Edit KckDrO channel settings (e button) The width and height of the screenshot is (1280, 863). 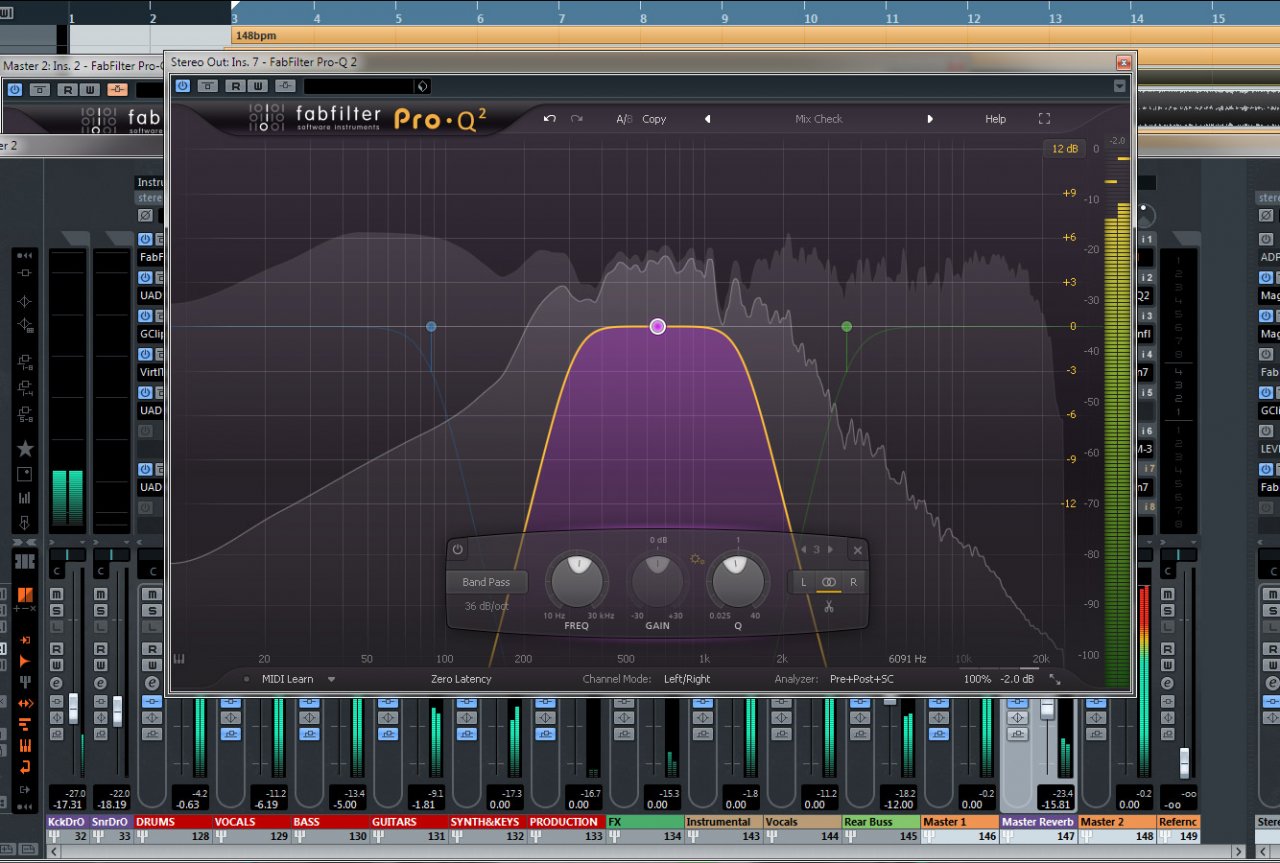pos(57,683)
